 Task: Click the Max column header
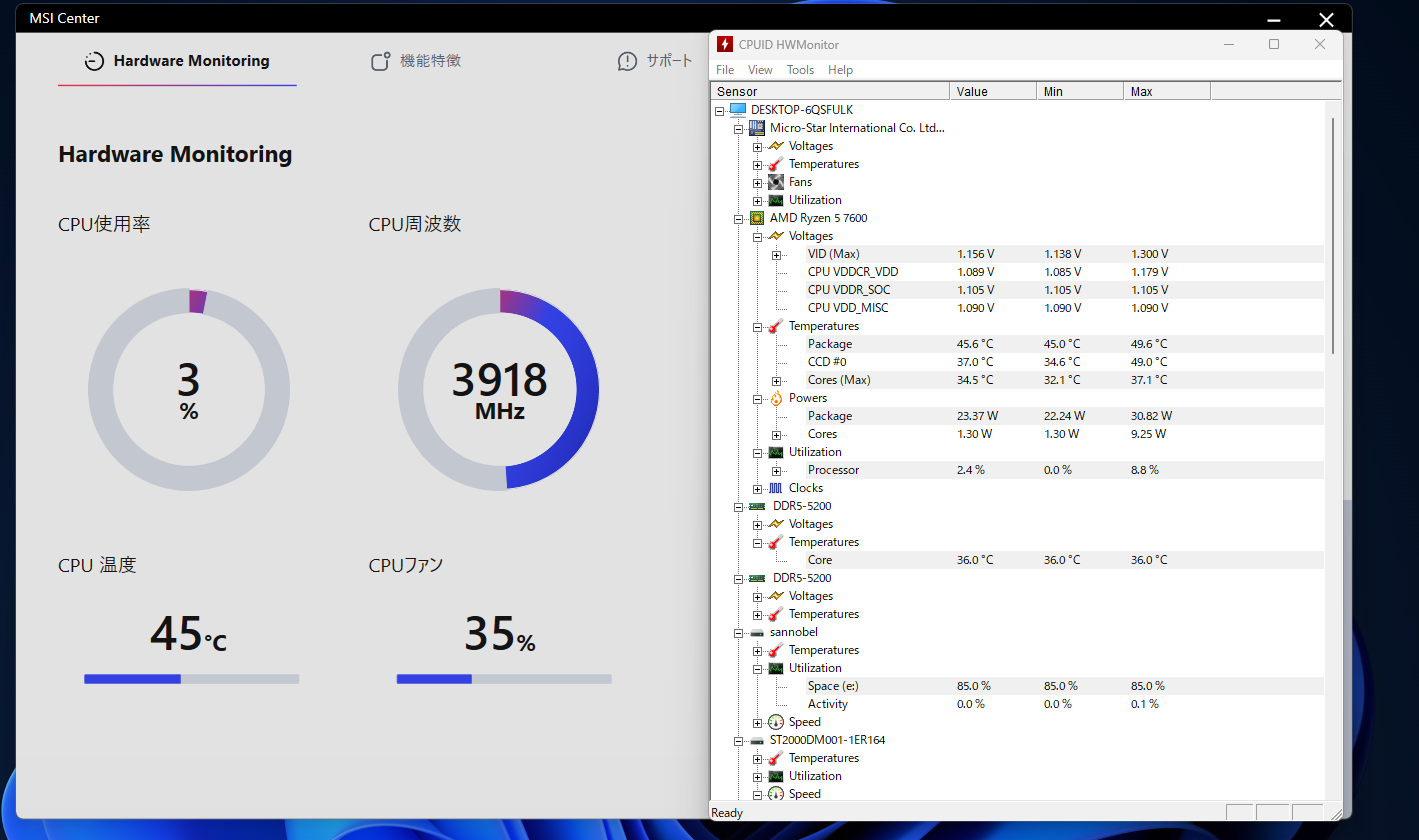pyautogui.click(x=1167, y=91)
